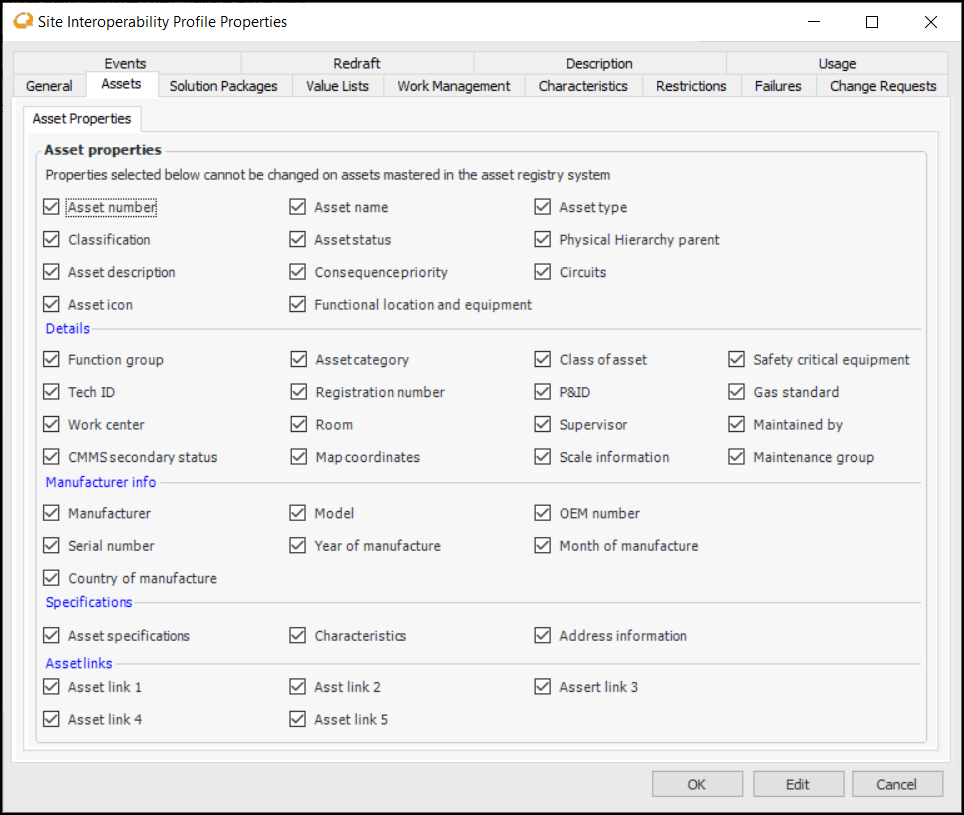
Task: Select the Change Requests tab
Action: click(882, 86)
